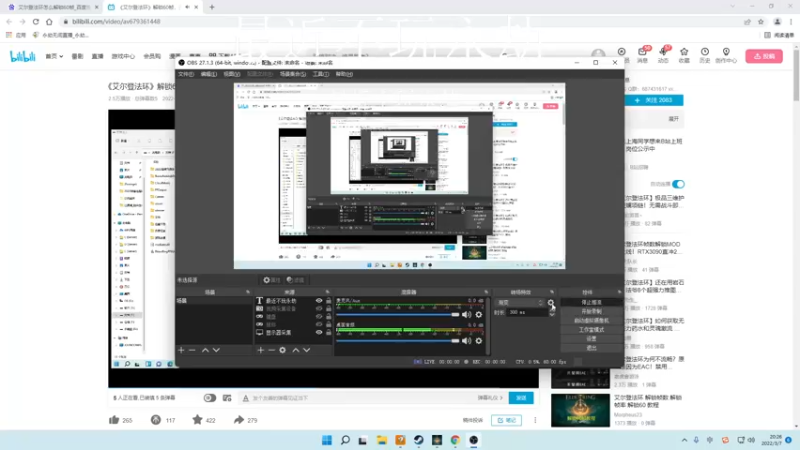Screen dimensions: 800x450
Task: Favorite the Bilibili video with star icon
Action: [x=197, y=420]
